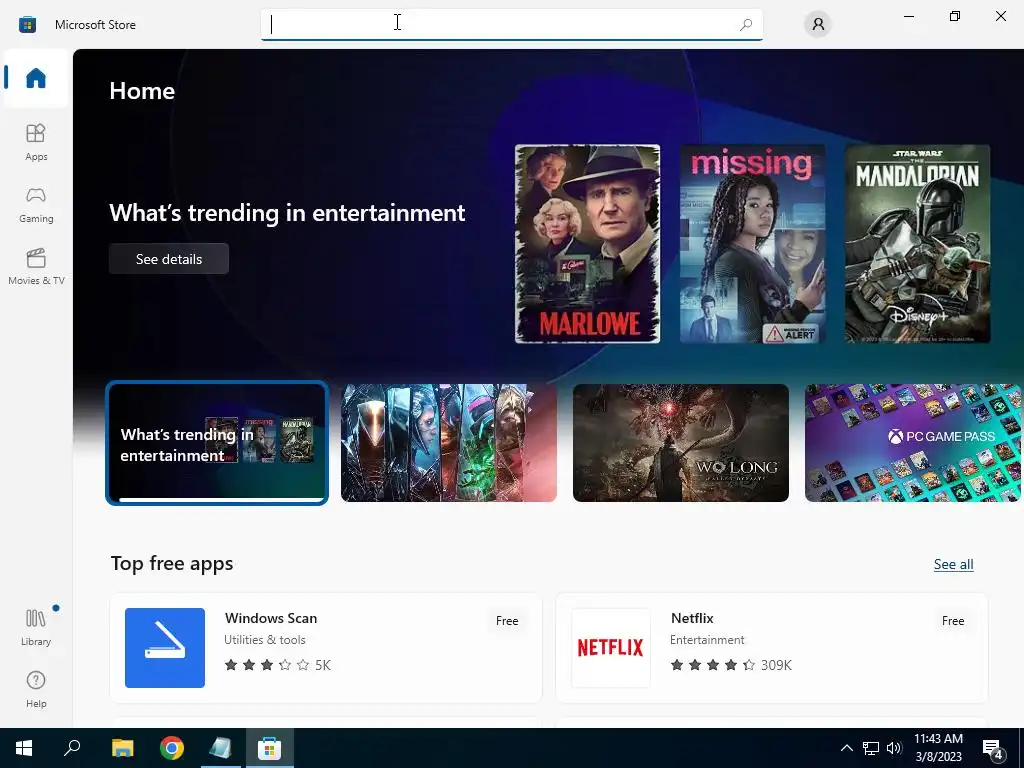Open the Marlowe movie poster
This screenshot has height=768, width=1024.
click(x=587, y=244)
